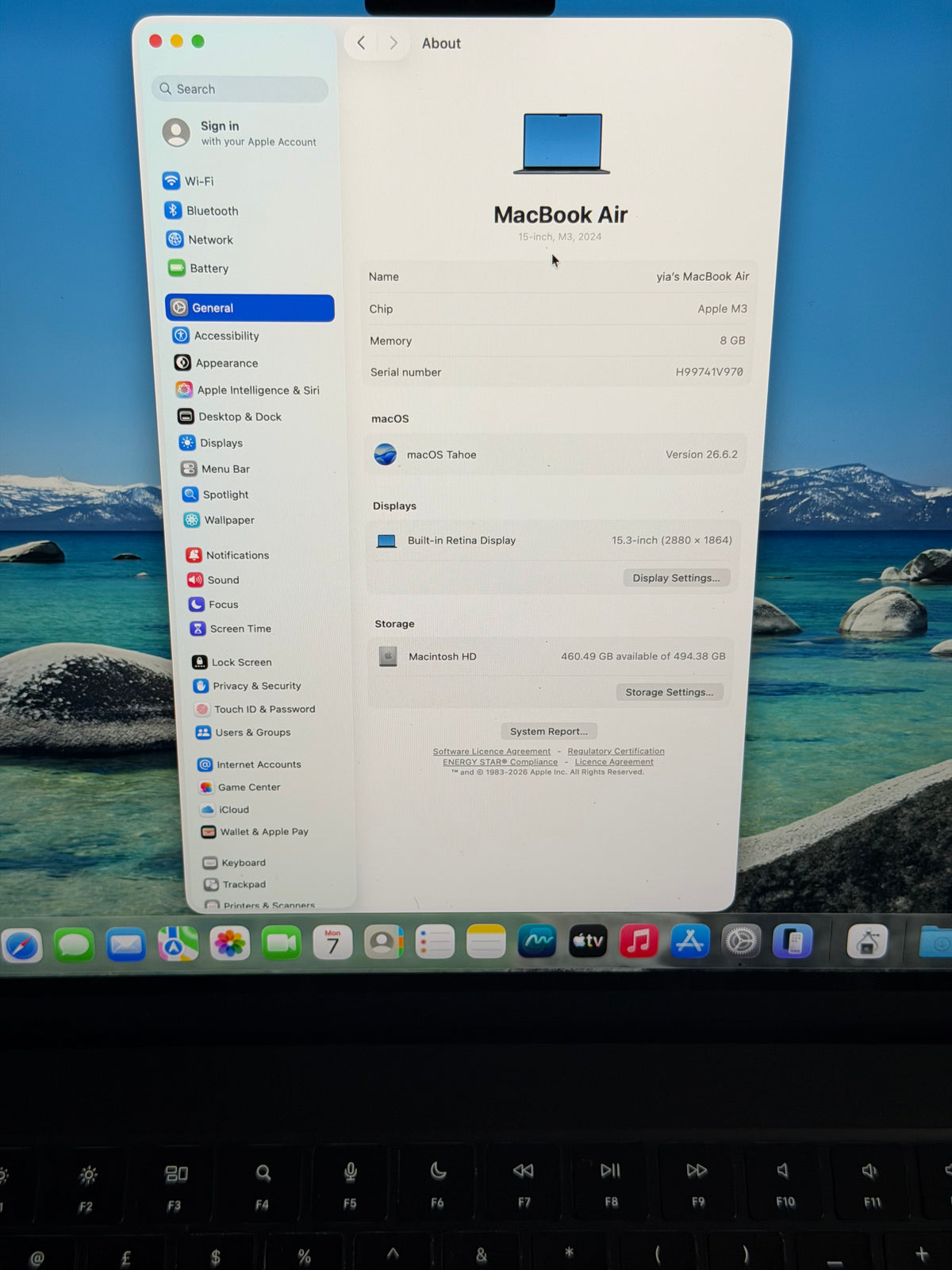
Task: Click the Storage Settings button
Action: [x=670, y=692]
